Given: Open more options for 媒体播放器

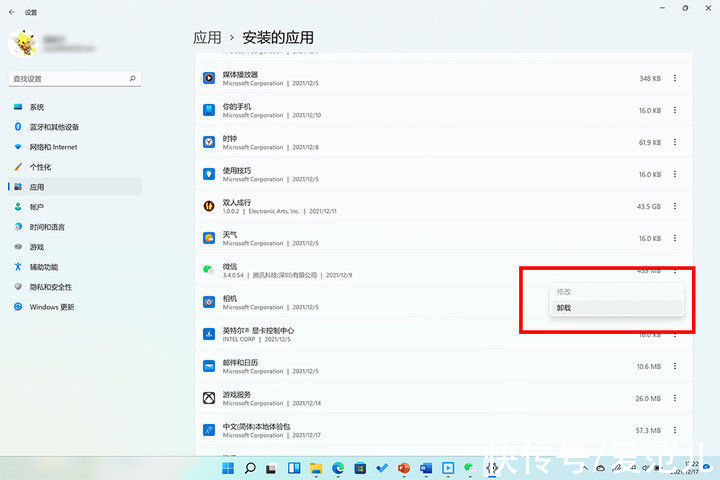Looking at the screenshot, I should tap(675, 78).
